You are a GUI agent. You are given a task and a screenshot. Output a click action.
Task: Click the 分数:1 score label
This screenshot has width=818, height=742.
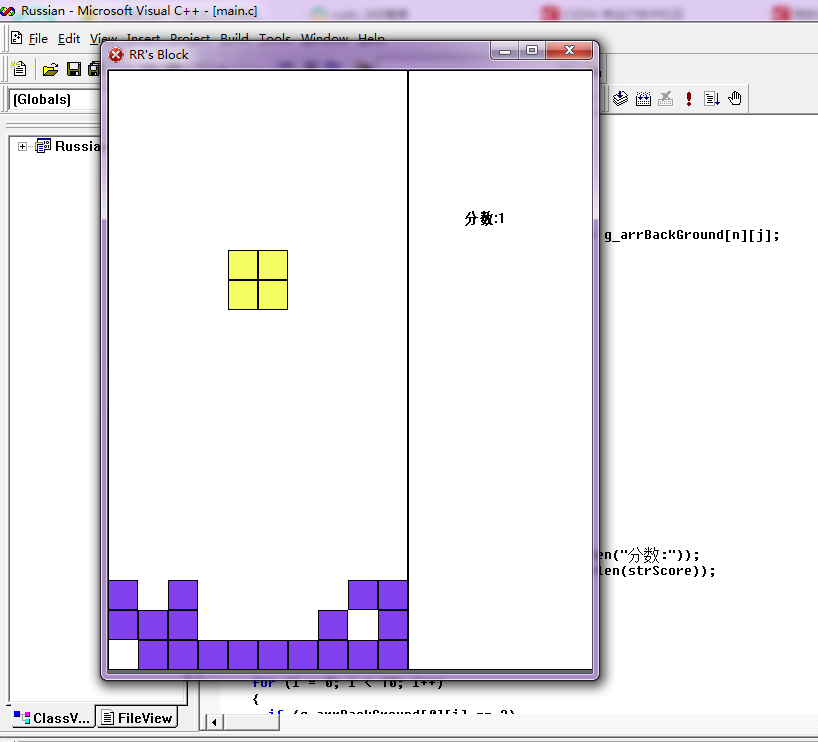[x=485, y=218]
